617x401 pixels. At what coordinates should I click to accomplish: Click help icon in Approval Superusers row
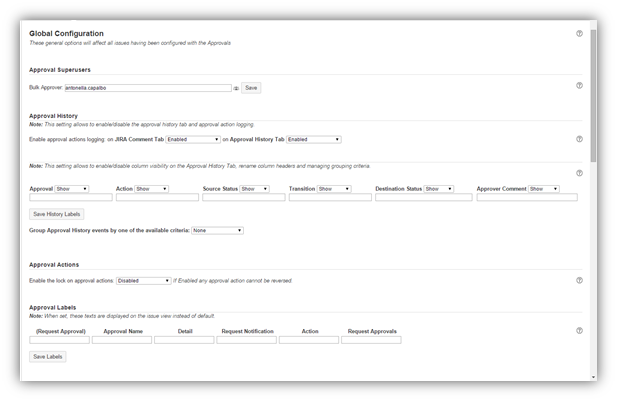(580, 86)
